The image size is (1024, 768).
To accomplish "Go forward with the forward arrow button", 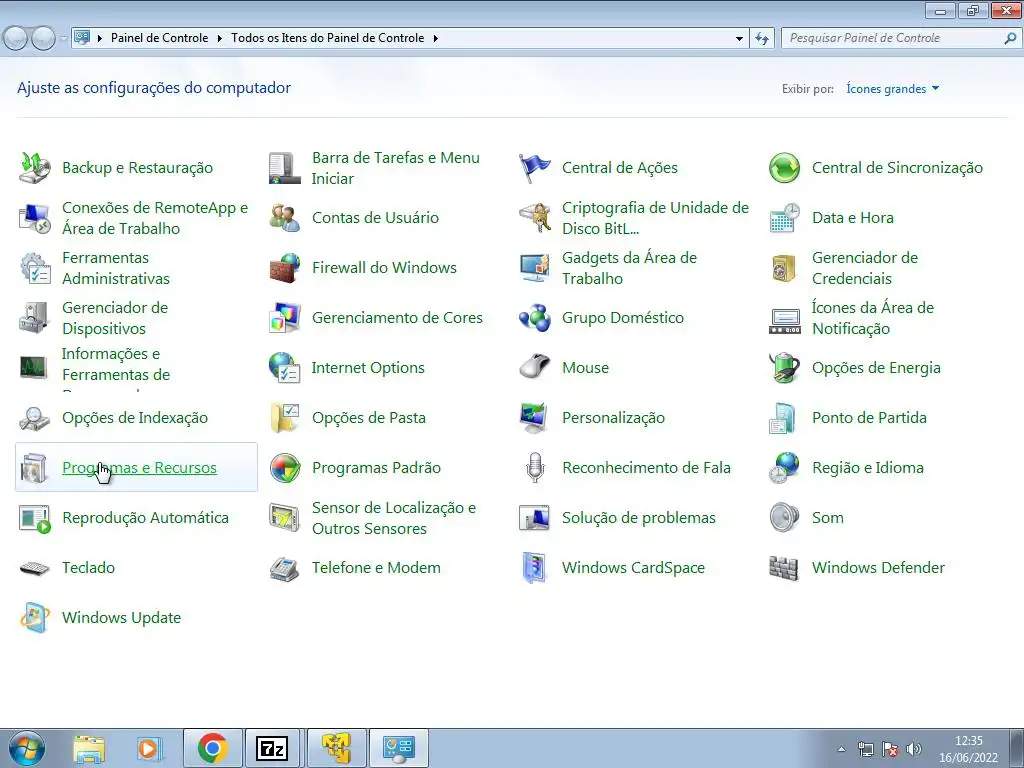I will pos(43,39).
